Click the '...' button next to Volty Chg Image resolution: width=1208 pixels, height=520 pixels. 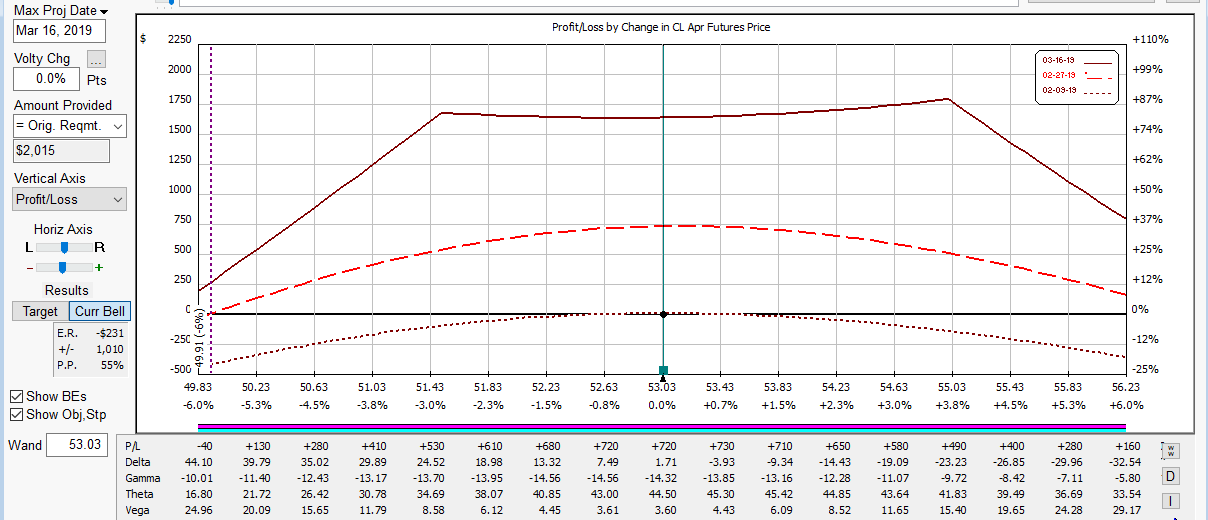coord(96,59)
